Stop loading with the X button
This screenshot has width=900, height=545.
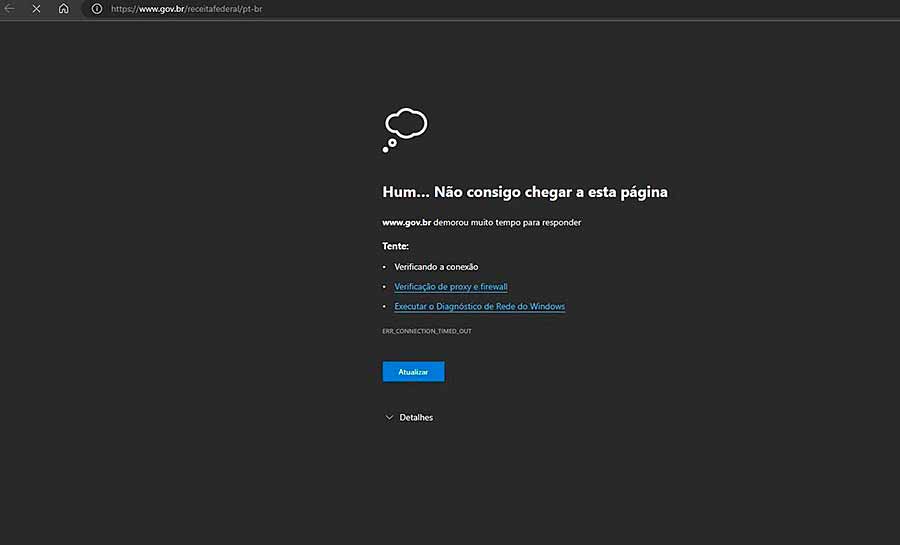36,9
